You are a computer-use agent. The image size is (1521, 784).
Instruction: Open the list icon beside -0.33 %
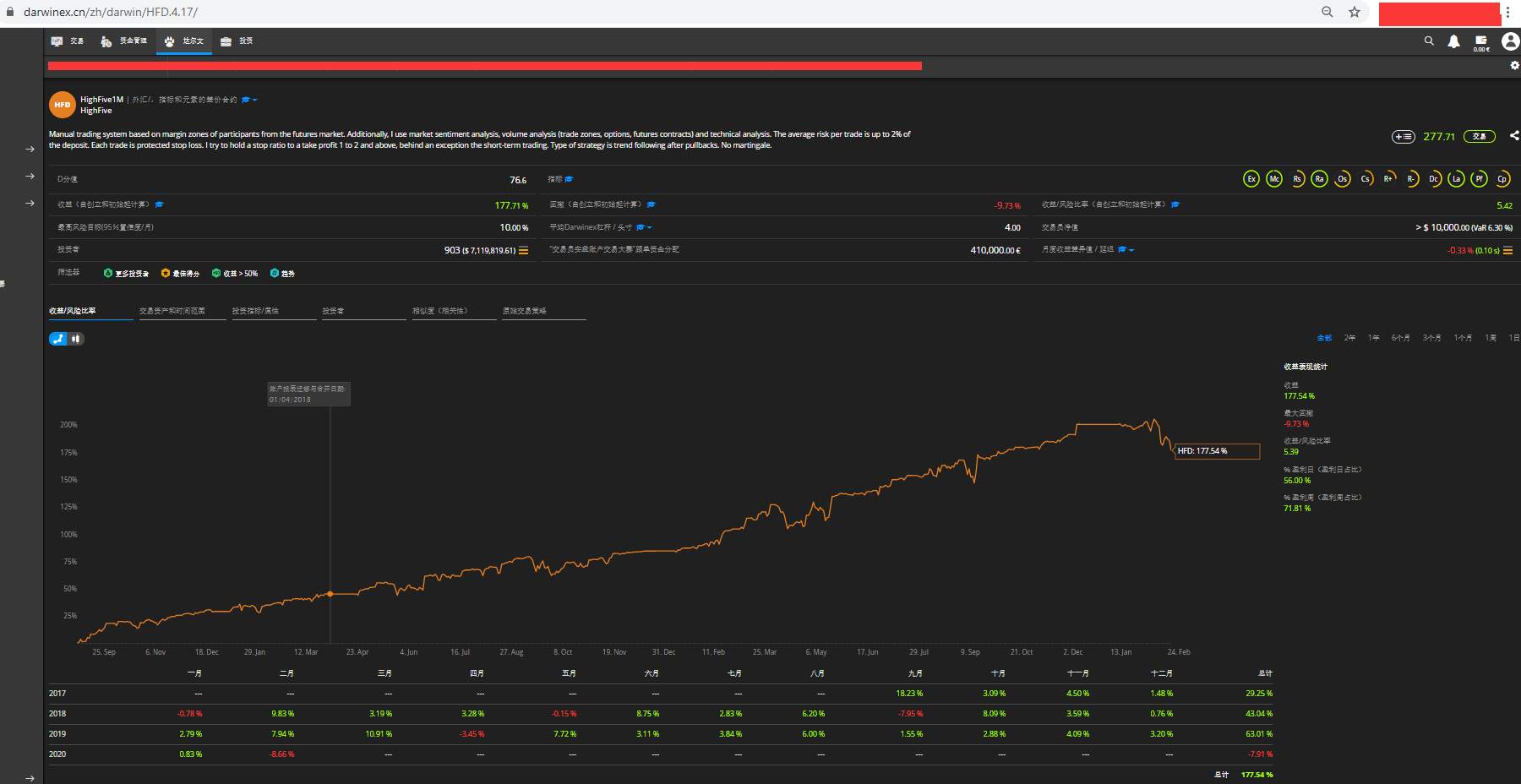(1508, 250)
